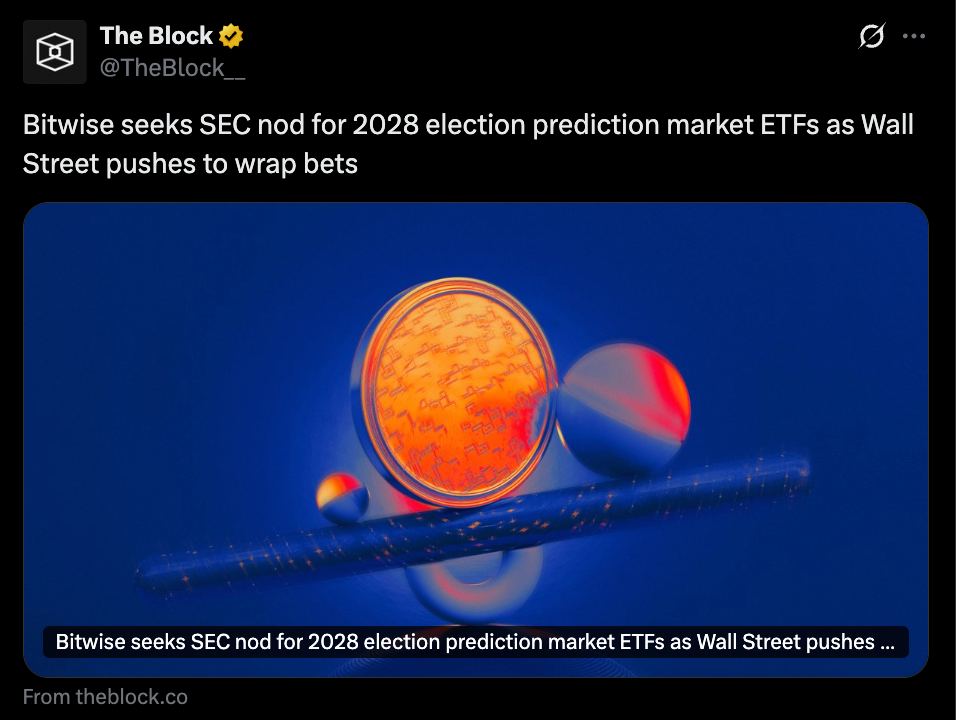956x720 pixels.
Task: Click The Block display name
Action: [x=156, y=36]
